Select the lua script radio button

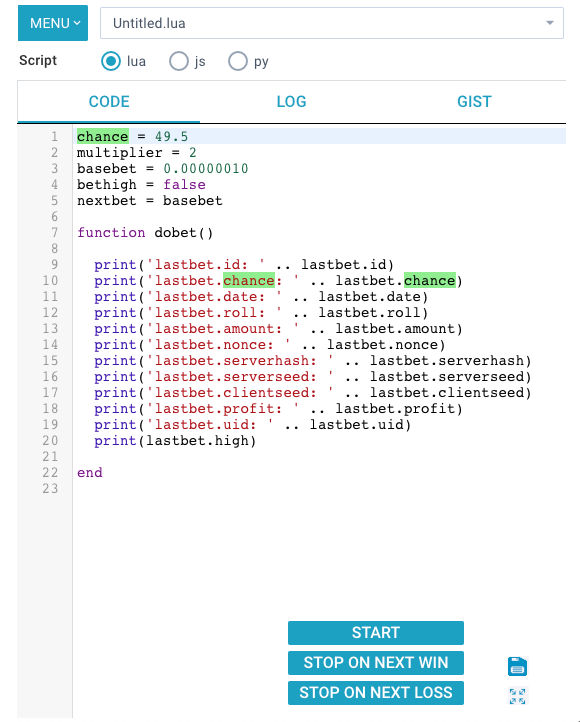[111, 61]
